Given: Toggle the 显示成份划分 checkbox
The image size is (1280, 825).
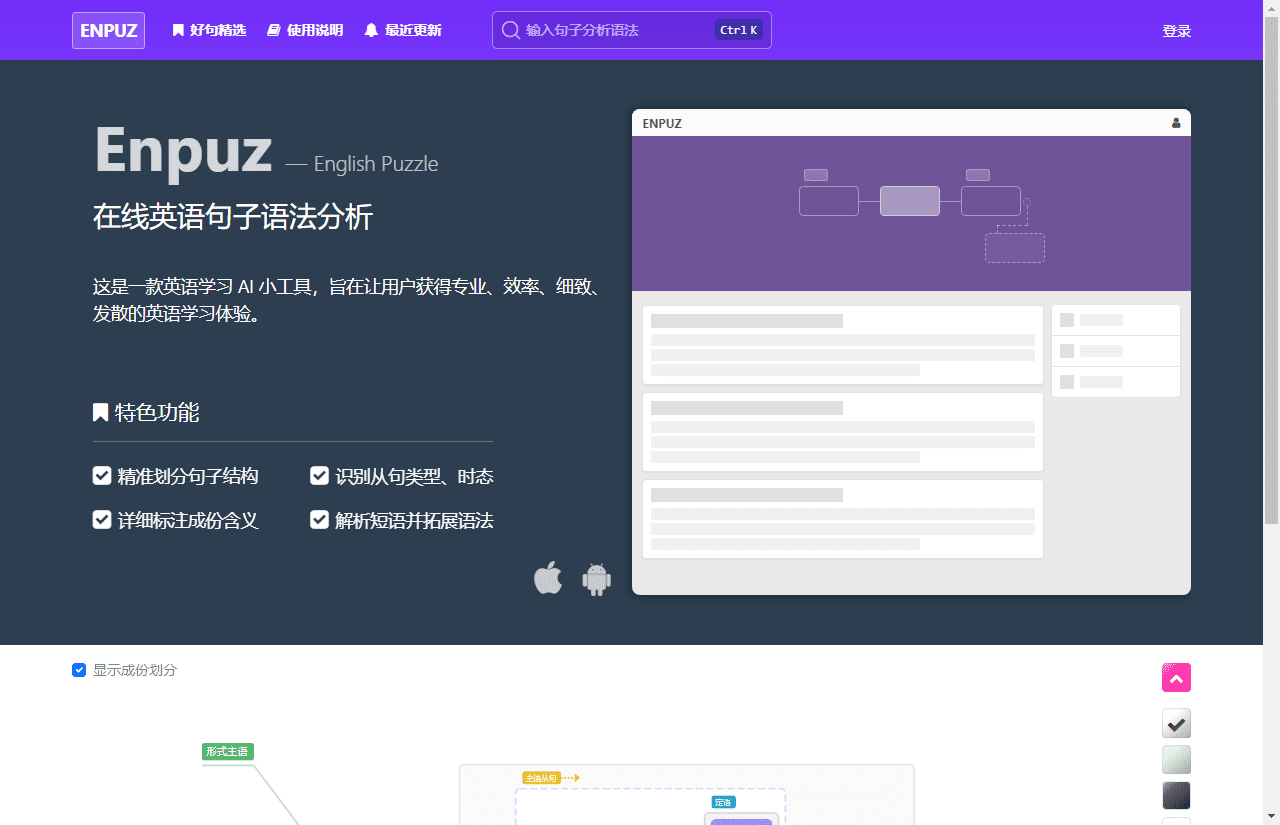Looking at the screenshot, I should click(79, 670).
